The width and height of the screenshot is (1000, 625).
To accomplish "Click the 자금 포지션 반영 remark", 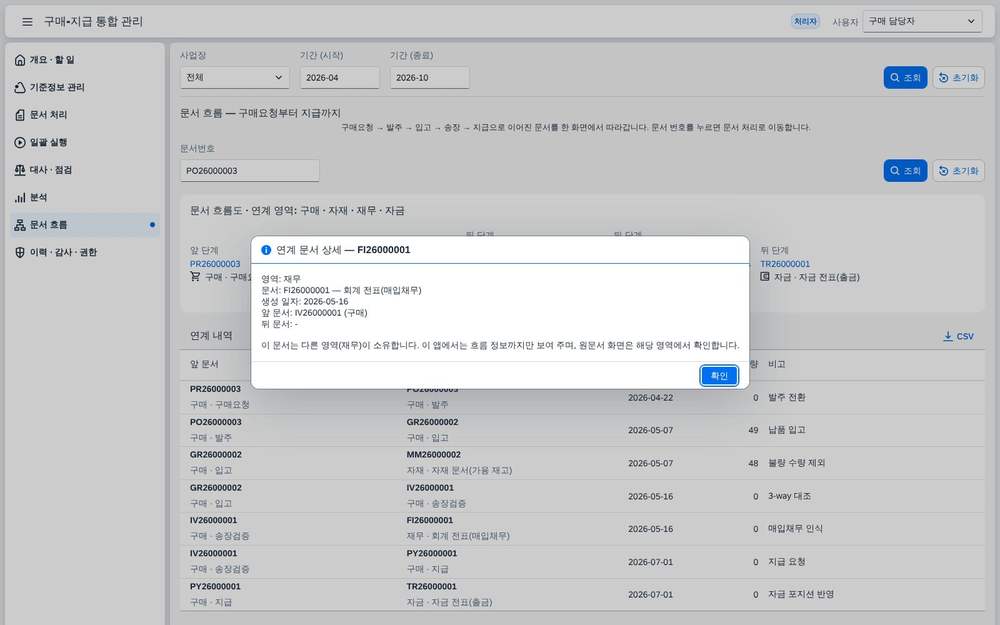I will 800,594.
